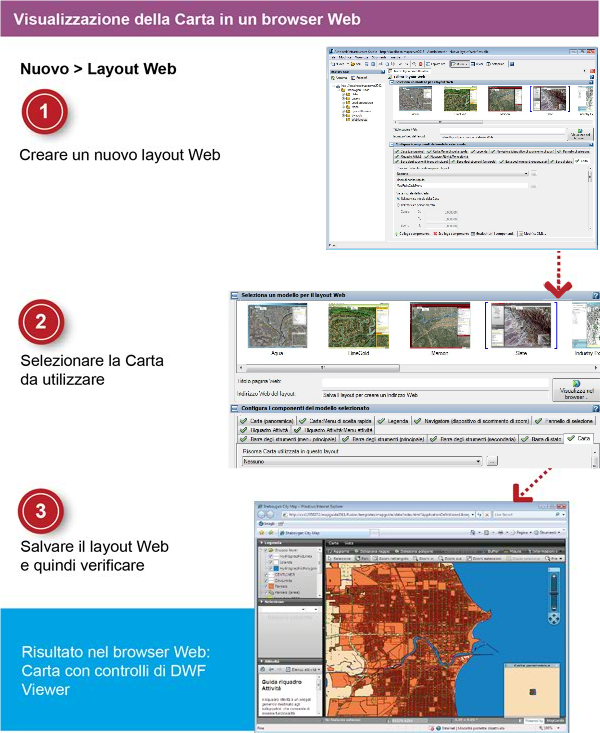600x733 pixels.
Task: Open the Vista menu in the map viewer
Action: pyautogui.click(x=349, y=543)
